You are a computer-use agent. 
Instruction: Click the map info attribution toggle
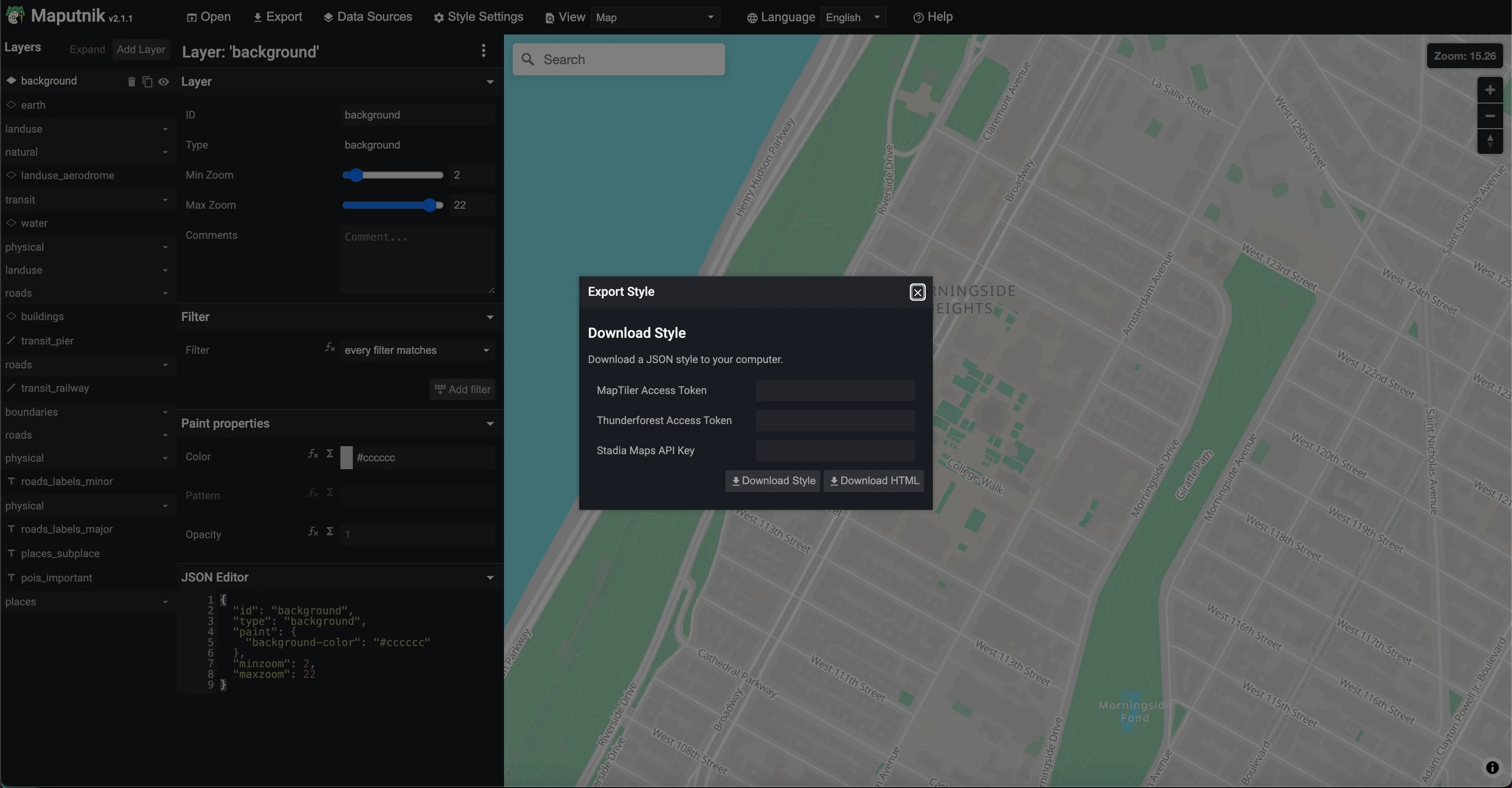coord(1493,768)
